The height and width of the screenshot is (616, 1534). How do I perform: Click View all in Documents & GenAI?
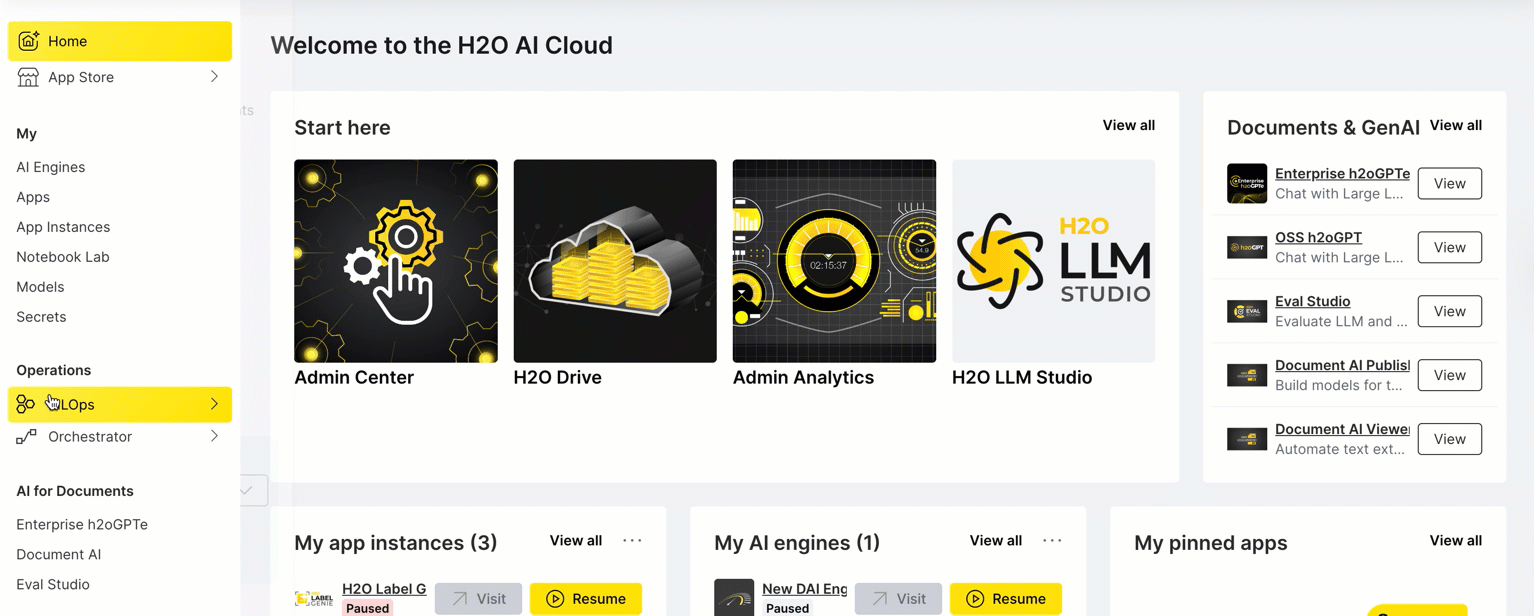1455,125
